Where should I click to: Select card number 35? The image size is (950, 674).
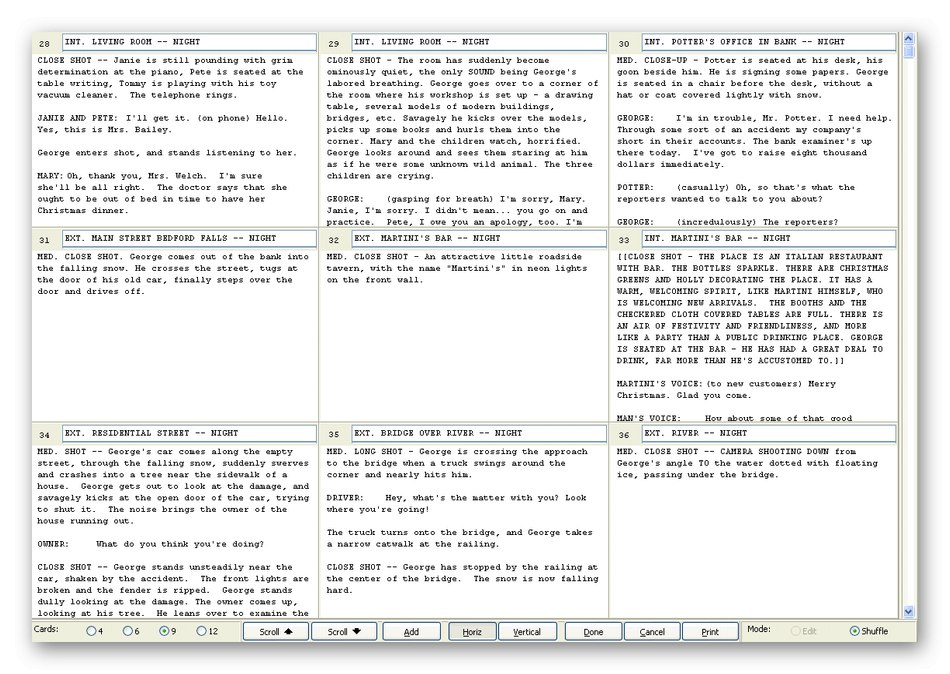(334, 435)
